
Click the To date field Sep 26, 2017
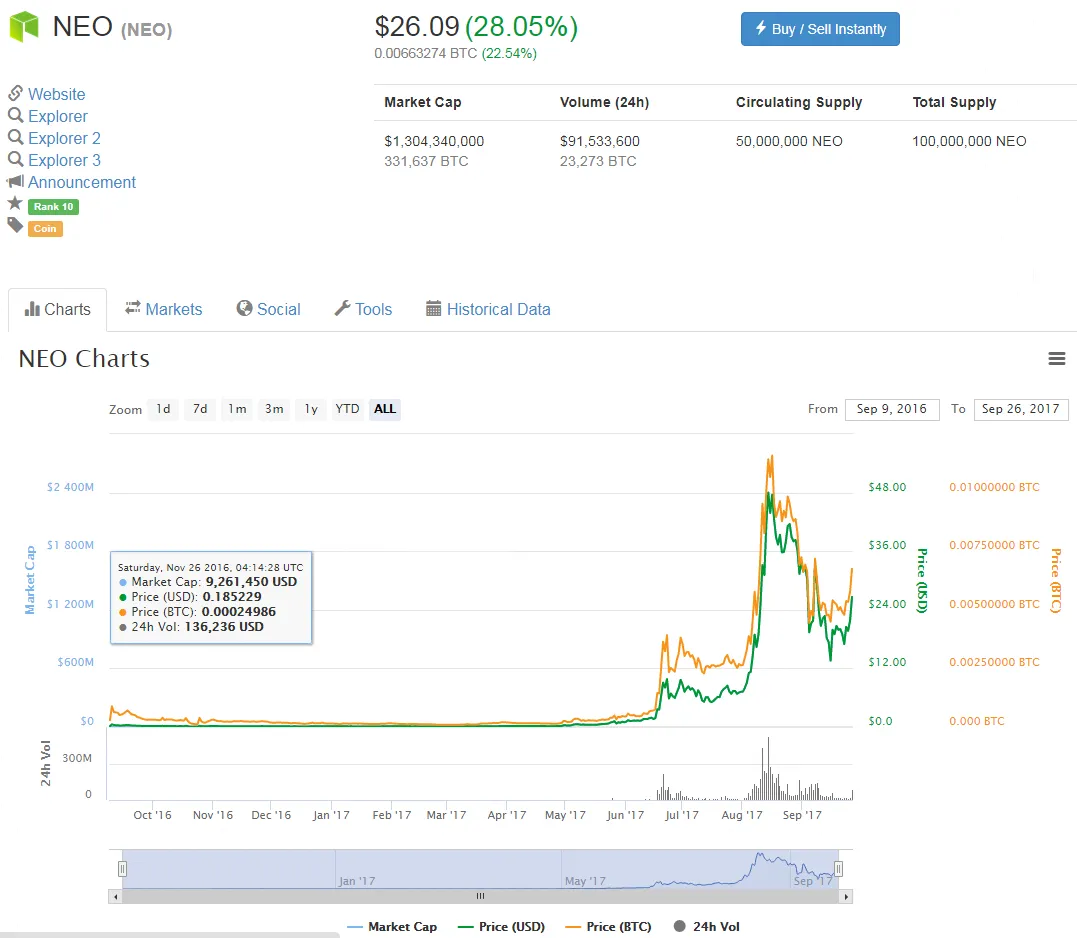pos(1021,409)
